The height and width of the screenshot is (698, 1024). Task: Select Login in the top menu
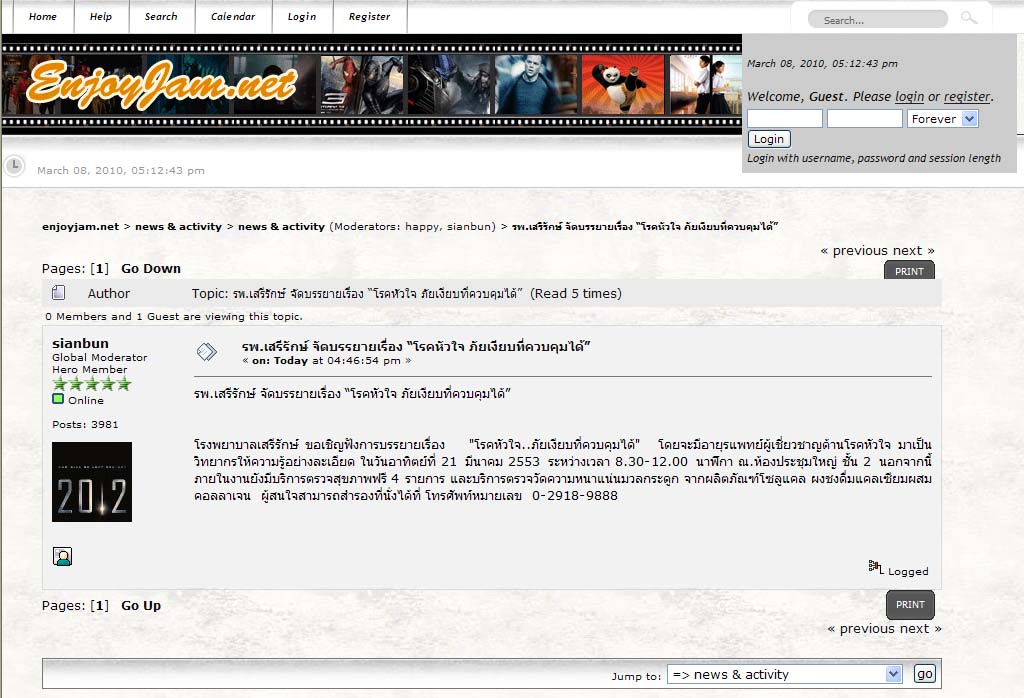302,16
